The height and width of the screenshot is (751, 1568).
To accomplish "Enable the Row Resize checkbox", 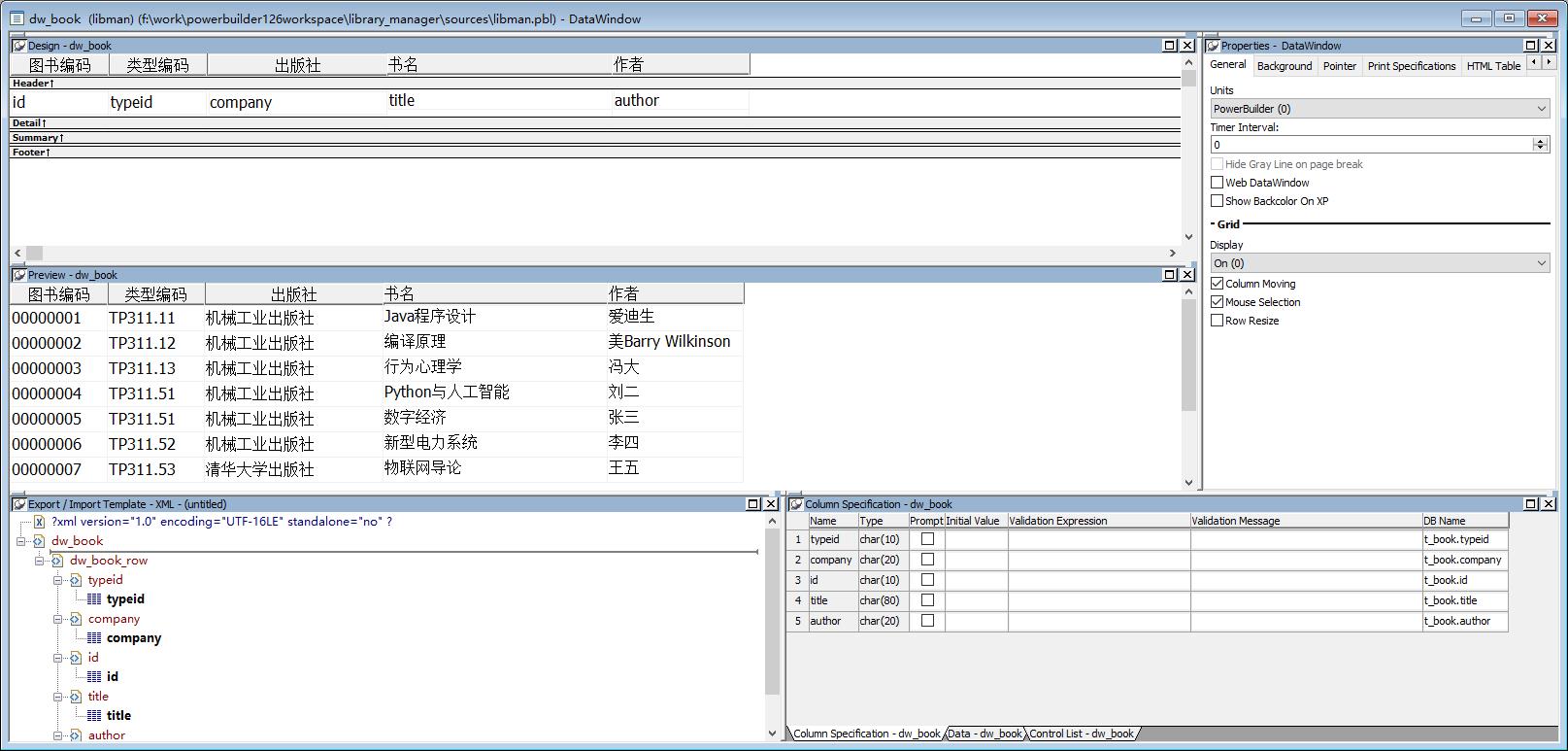I will (x=1217, y=321).
